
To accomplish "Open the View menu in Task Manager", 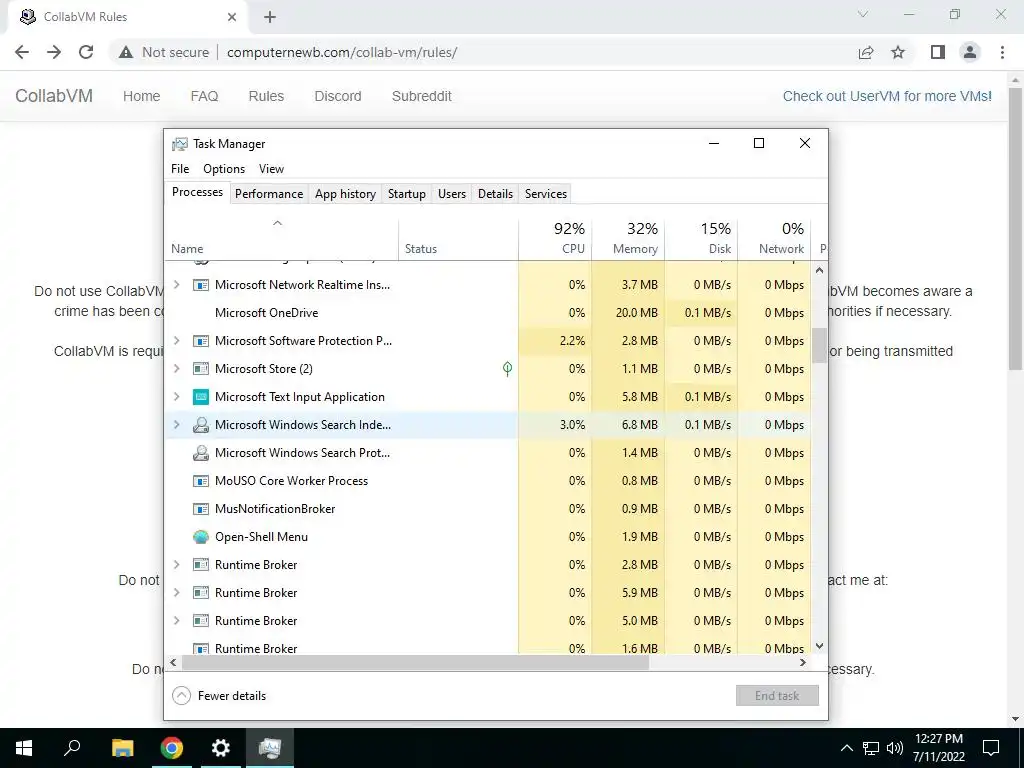I will click(x=272, y=169).
